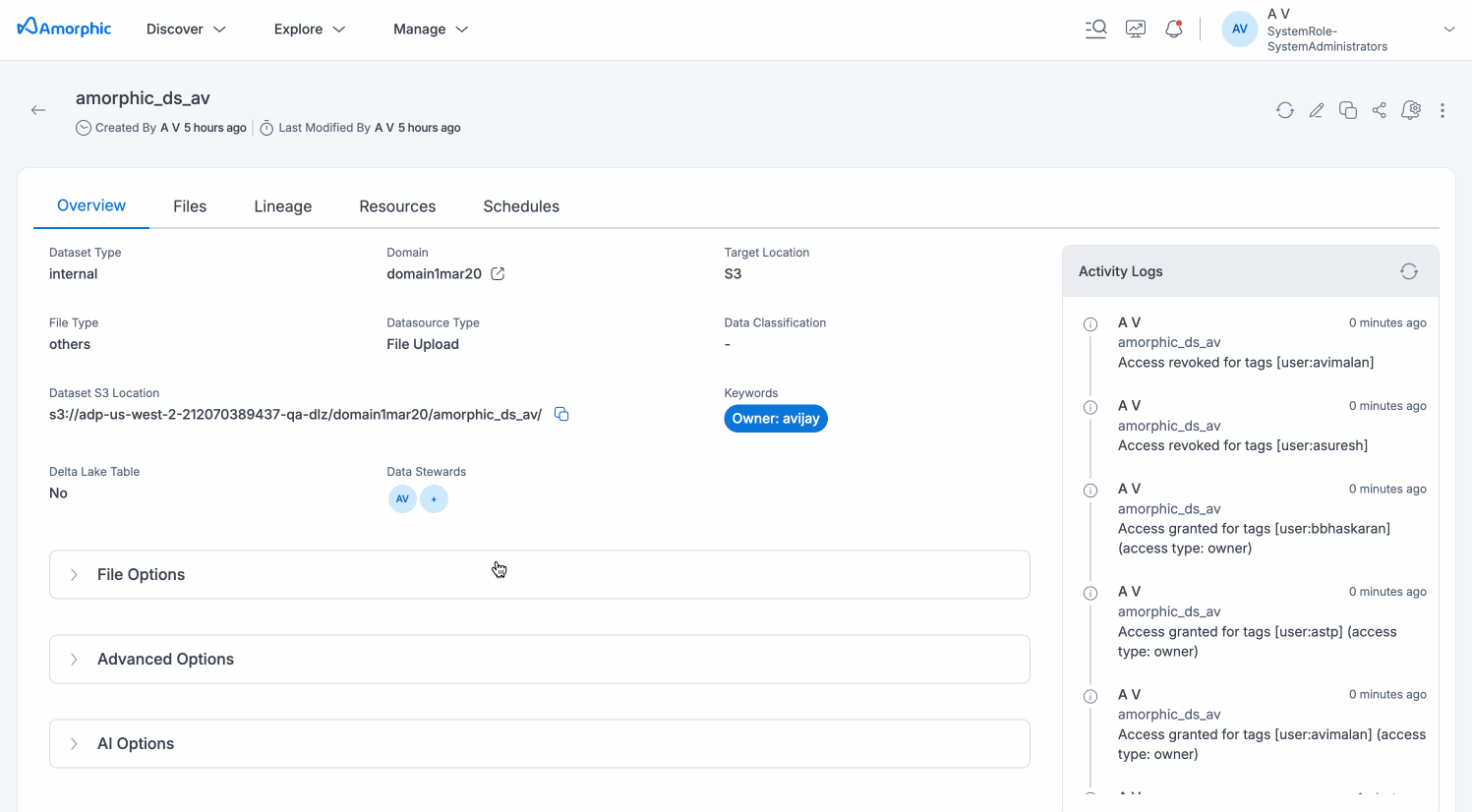Refresh the Activity Logs panel
Viewport: 1472px width, 812px height.
[1408, 271]
